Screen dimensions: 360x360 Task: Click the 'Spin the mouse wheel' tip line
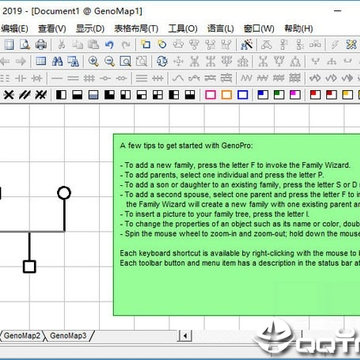click(240, 234)
